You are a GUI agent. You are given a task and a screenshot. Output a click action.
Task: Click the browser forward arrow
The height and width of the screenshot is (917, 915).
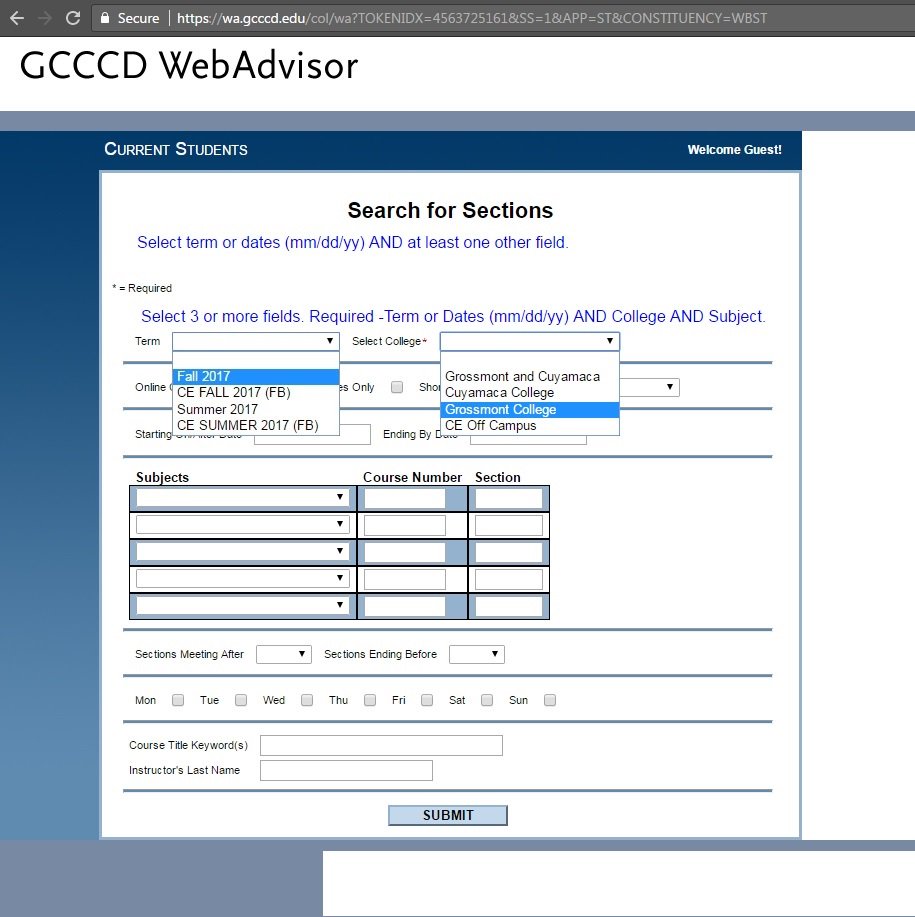pos(44,18)
